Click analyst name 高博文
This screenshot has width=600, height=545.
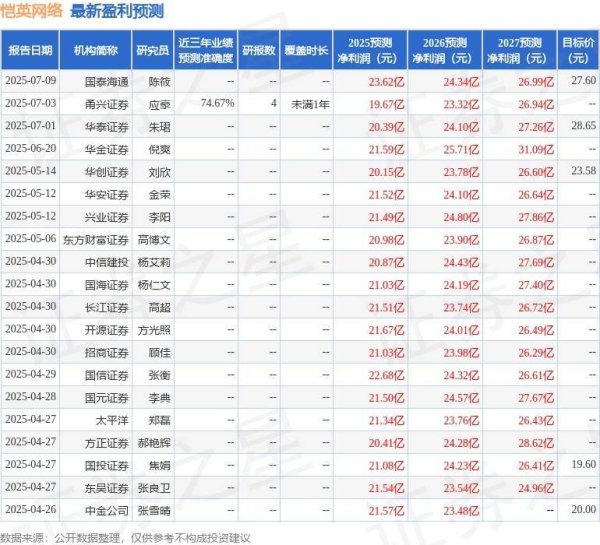point(154,240)
